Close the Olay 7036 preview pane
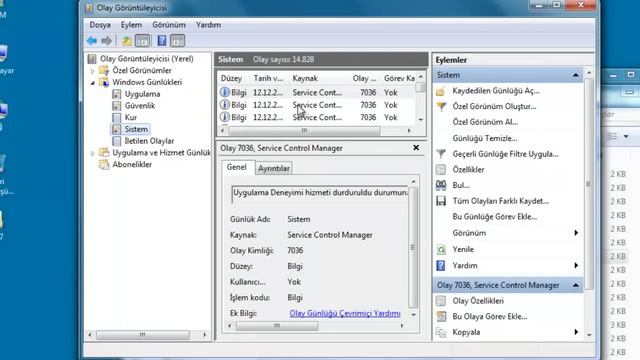This screenshot has height=360, width=640. point(416,148)
